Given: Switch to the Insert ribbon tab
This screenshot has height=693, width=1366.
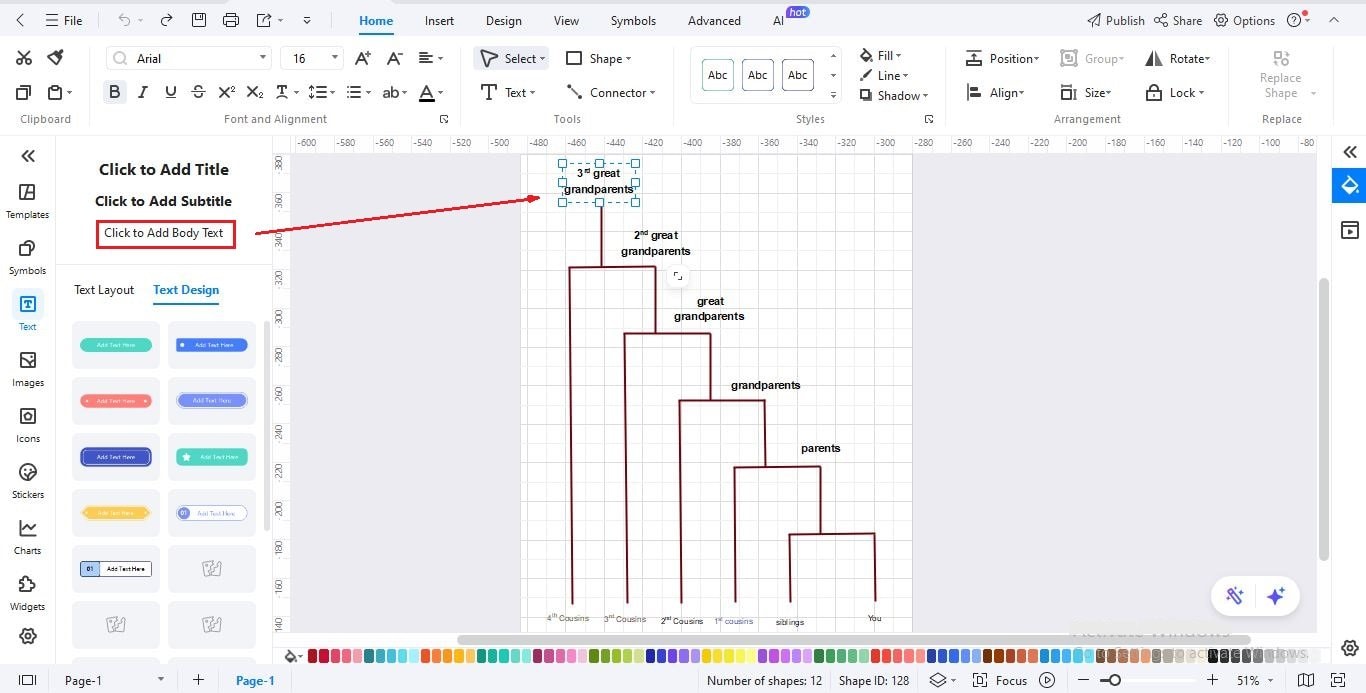Looking at the screenshot, I should (438, 20).
